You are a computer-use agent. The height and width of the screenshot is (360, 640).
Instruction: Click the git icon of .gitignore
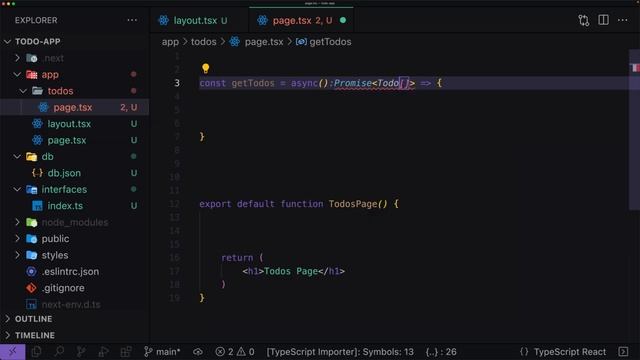pyautogui.click(x=31, y=288)
